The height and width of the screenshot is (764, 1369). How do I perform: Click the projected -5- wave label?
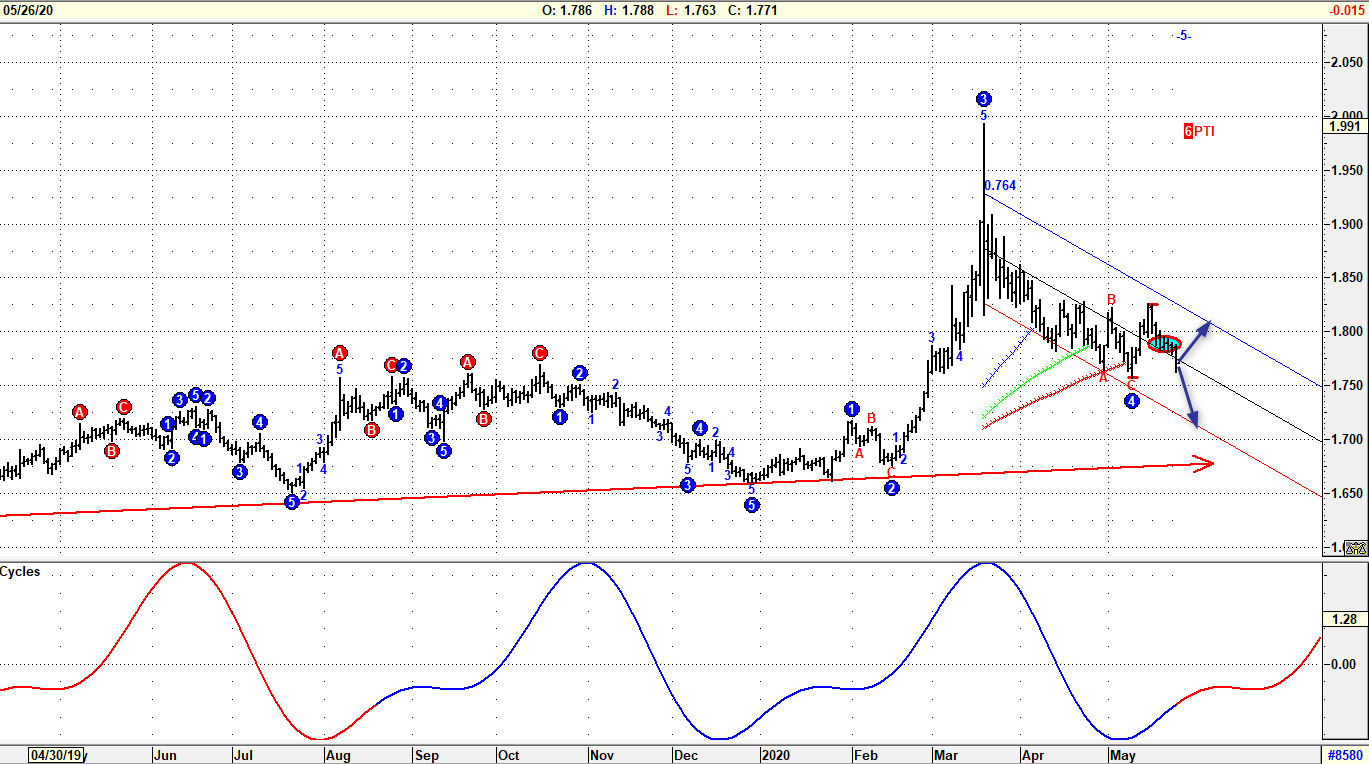click(1183, 36)
